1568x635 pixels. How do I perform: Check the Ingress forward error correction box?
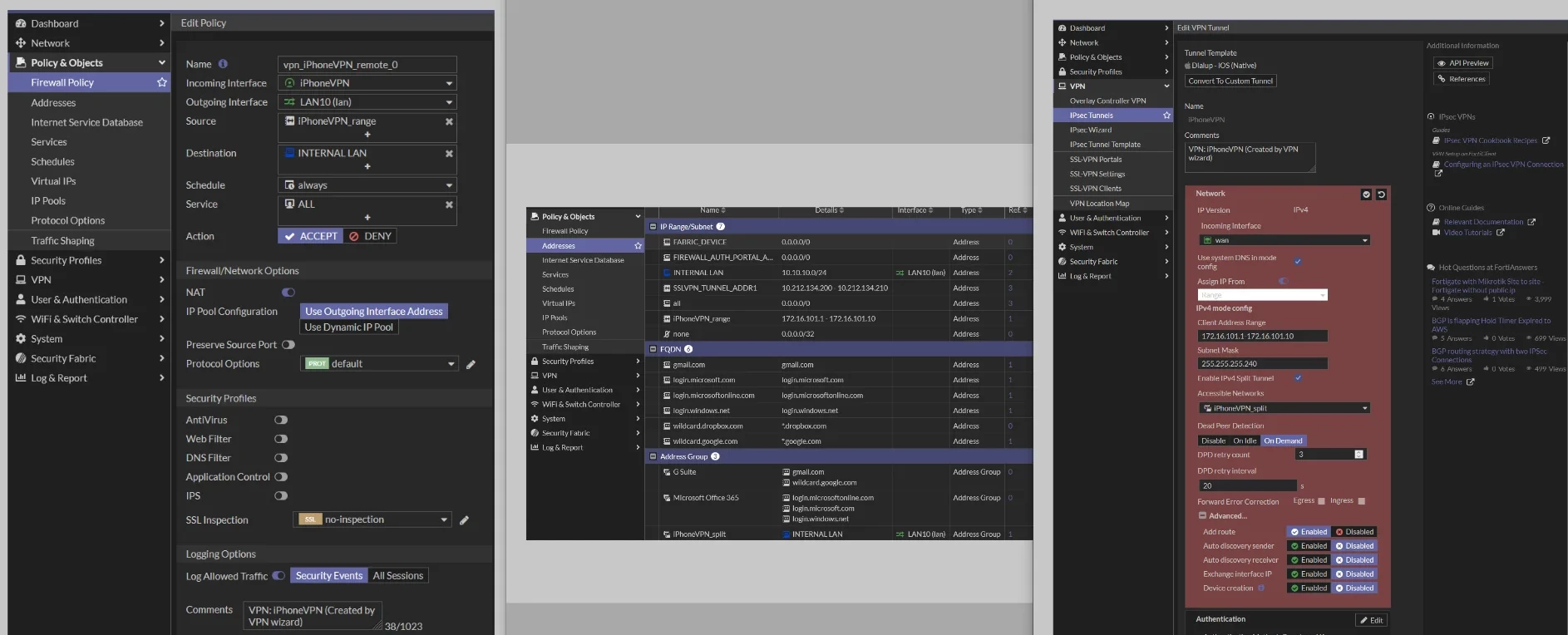coord(1361,501)
